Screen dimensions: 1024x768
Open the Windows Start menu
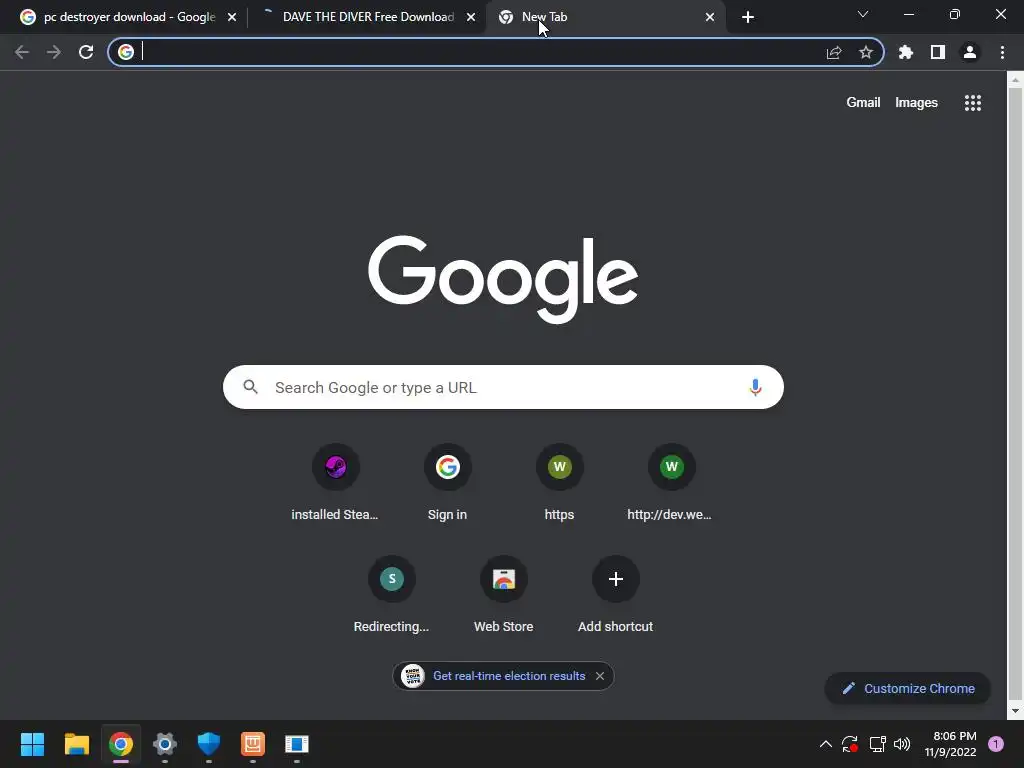(x=32, y=744)
